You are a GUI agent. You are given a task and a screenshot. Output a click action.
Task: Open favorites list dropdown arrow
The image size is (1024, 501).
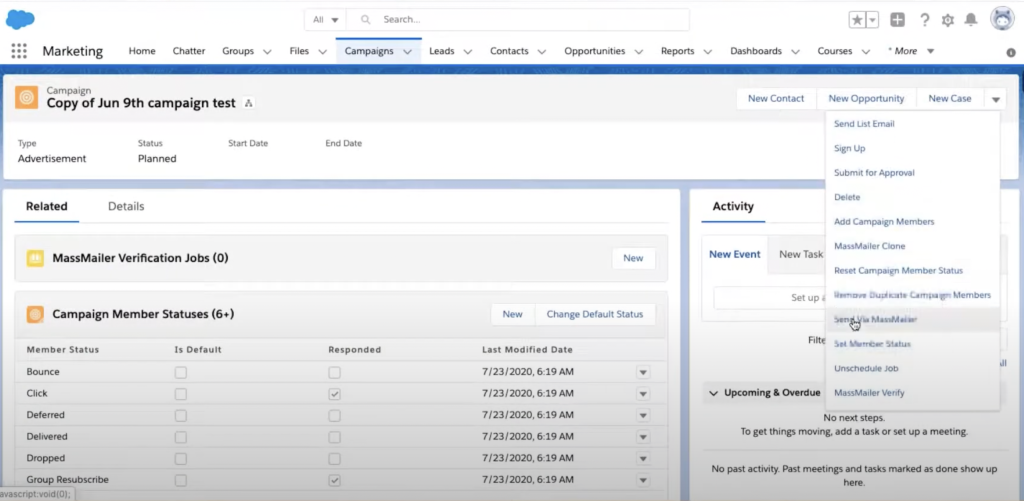coord(872,20)
